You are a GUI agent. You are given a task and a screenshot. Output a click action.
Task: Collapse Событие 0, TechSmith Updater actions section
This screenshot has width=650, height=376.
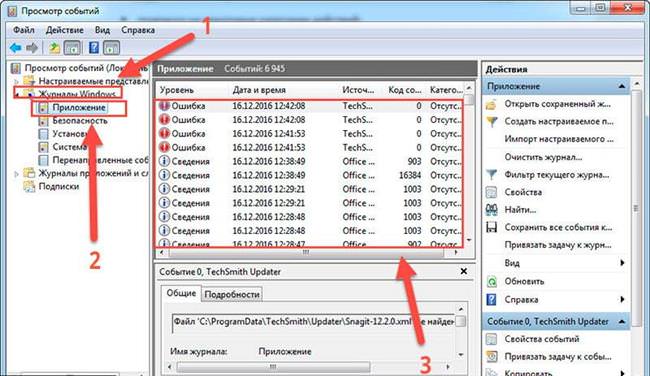tap(622, 322)
